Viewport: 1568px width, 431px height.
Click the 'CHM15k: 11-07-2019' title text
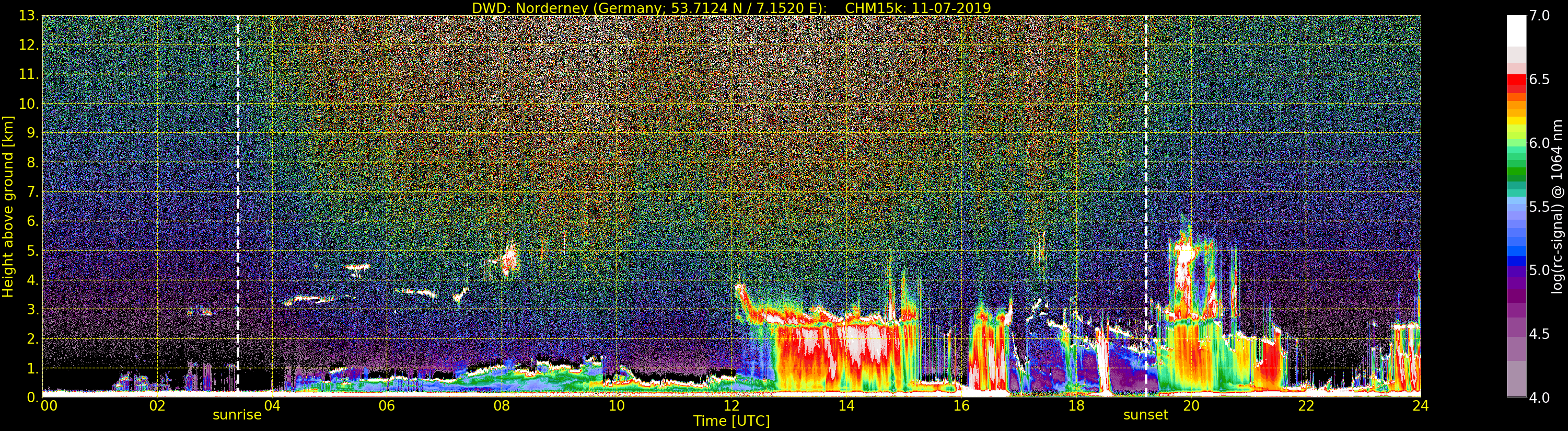click(918, 8)
